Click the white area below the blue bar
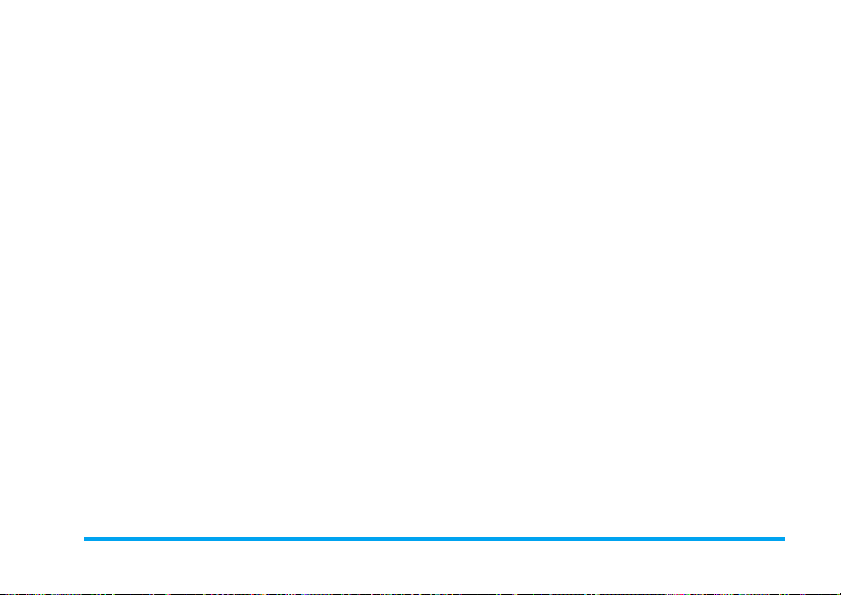This screenshot has height=595, width=841. pyautogui.click(x=420, y=567)
